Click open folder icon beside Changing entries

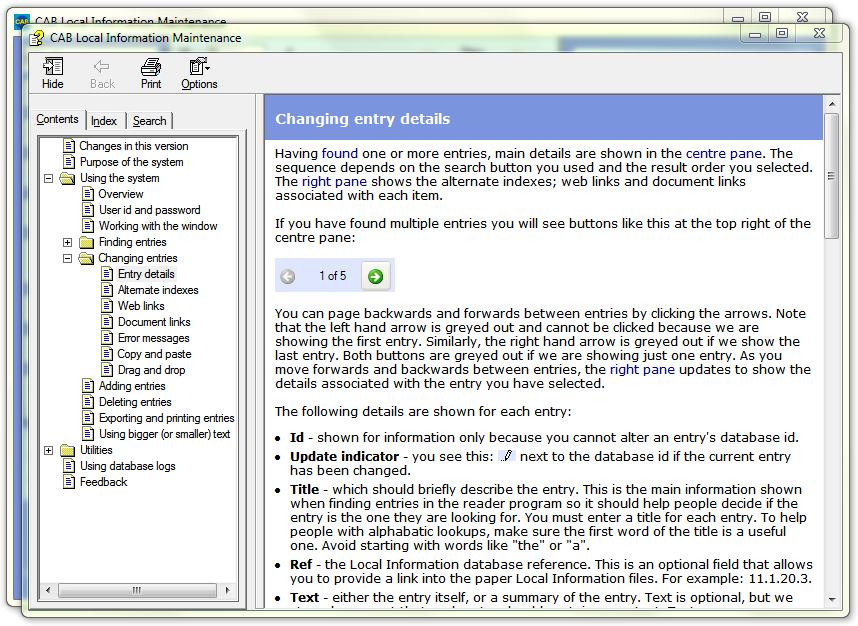point(86,258)
